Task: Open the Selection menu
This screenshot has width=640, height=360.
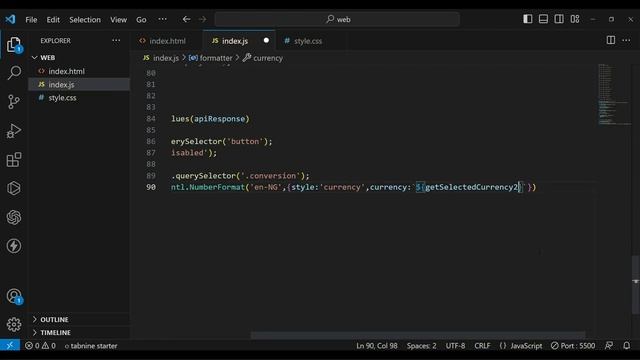Action: (x=85, y=20)
